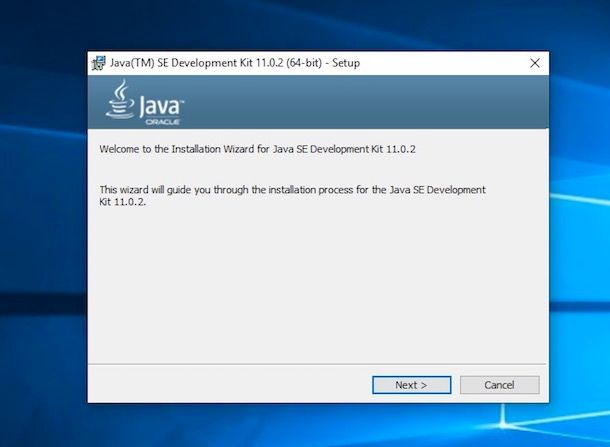Click 'Welcome to the Installation Wizard' text
Viewport: 610px width, 447px height.
point(258,149)
